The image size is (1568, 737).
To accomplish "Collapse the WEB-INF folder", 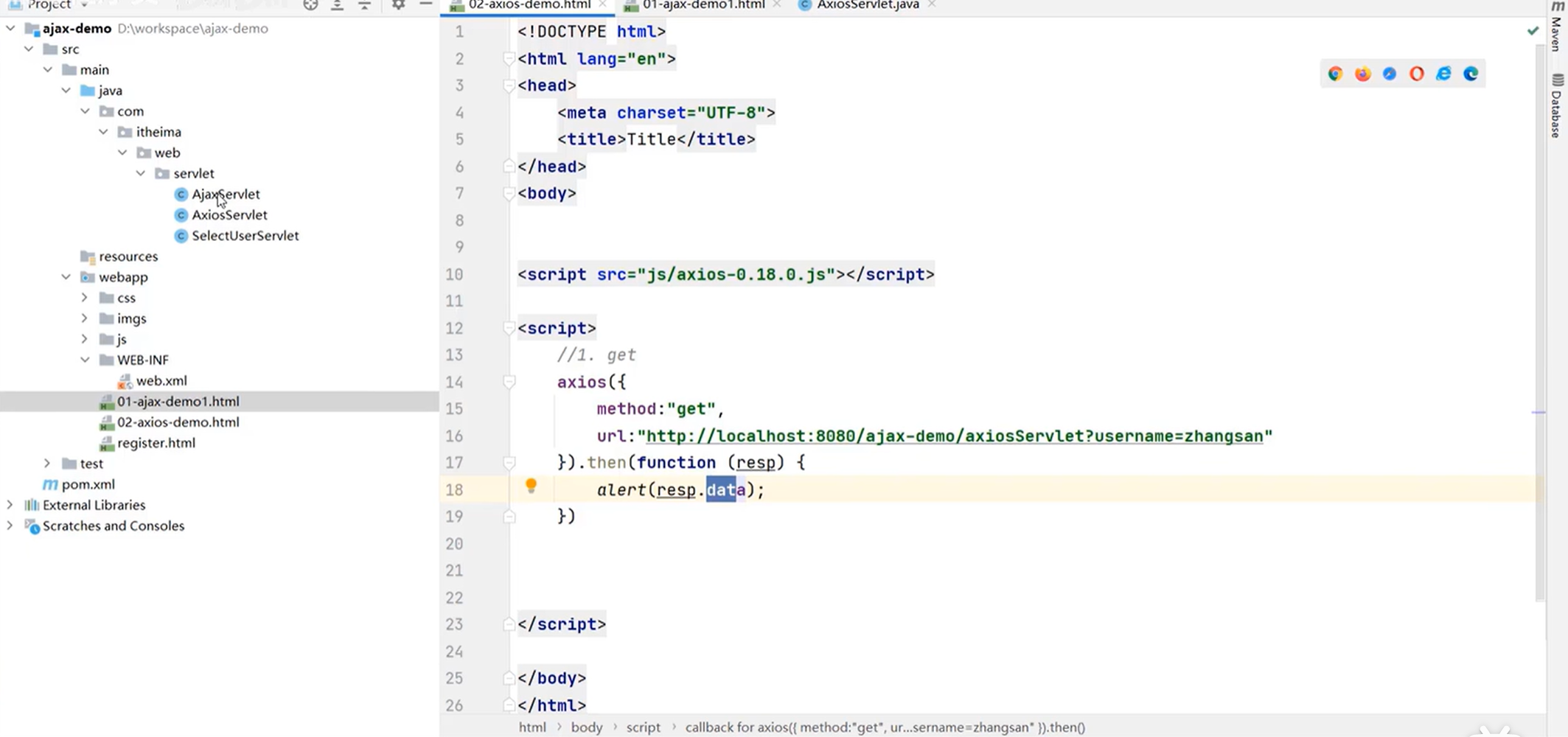I will click(x=85, y=360).
